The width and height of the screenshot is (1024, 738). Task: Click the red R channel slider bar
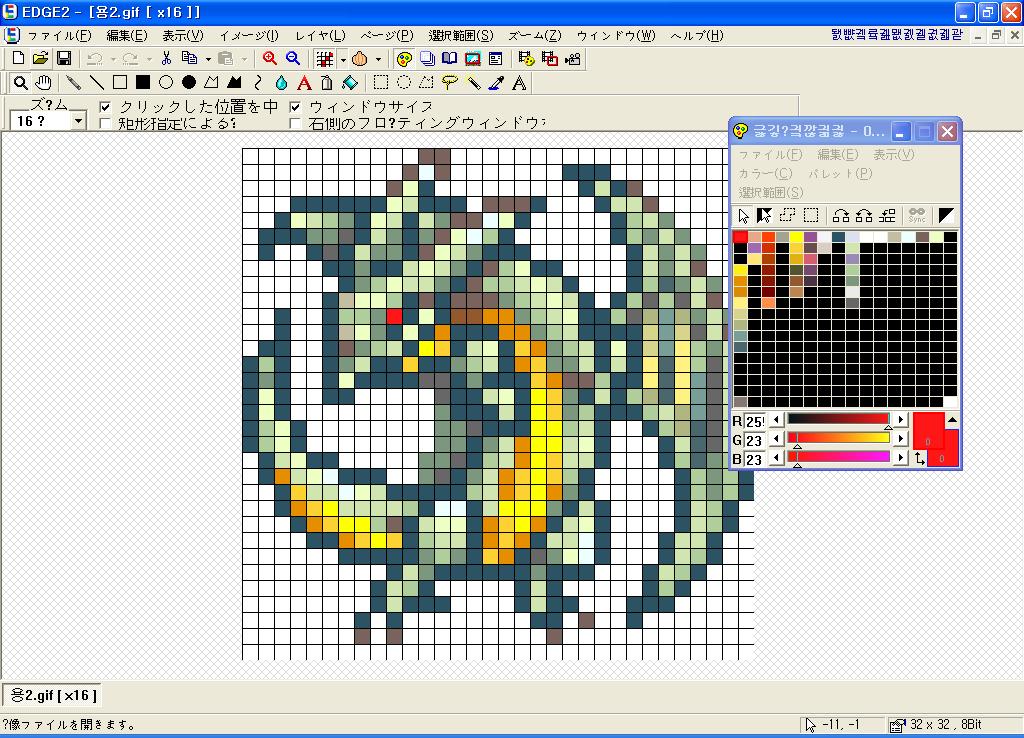coord(838,419)
